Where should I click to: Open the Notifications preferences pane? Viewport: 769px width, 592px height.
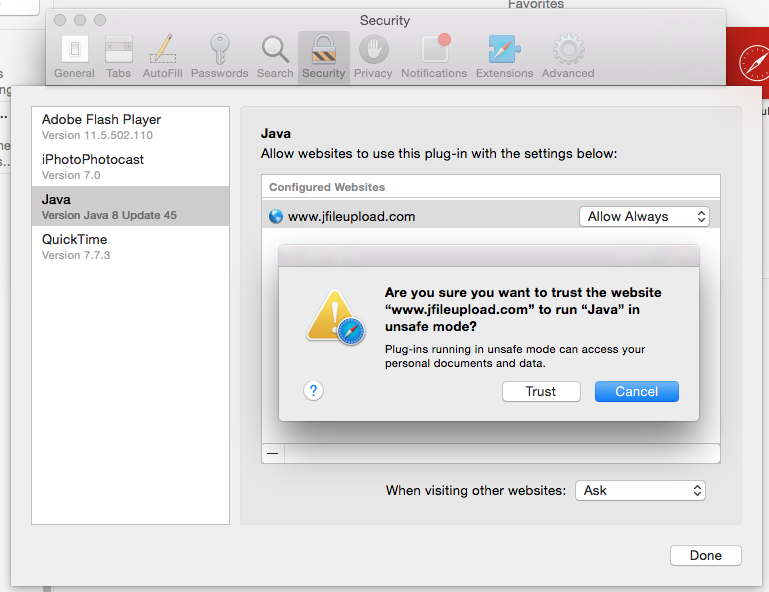[x=434, y=56]
